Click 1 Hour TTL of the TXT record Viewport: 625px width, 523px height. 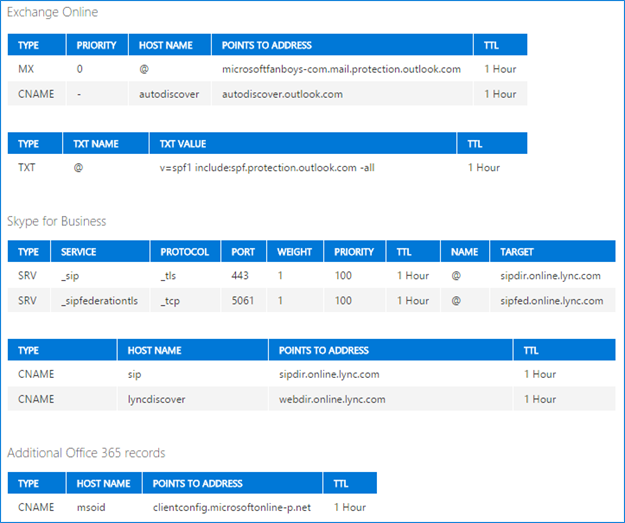(484, 168)
